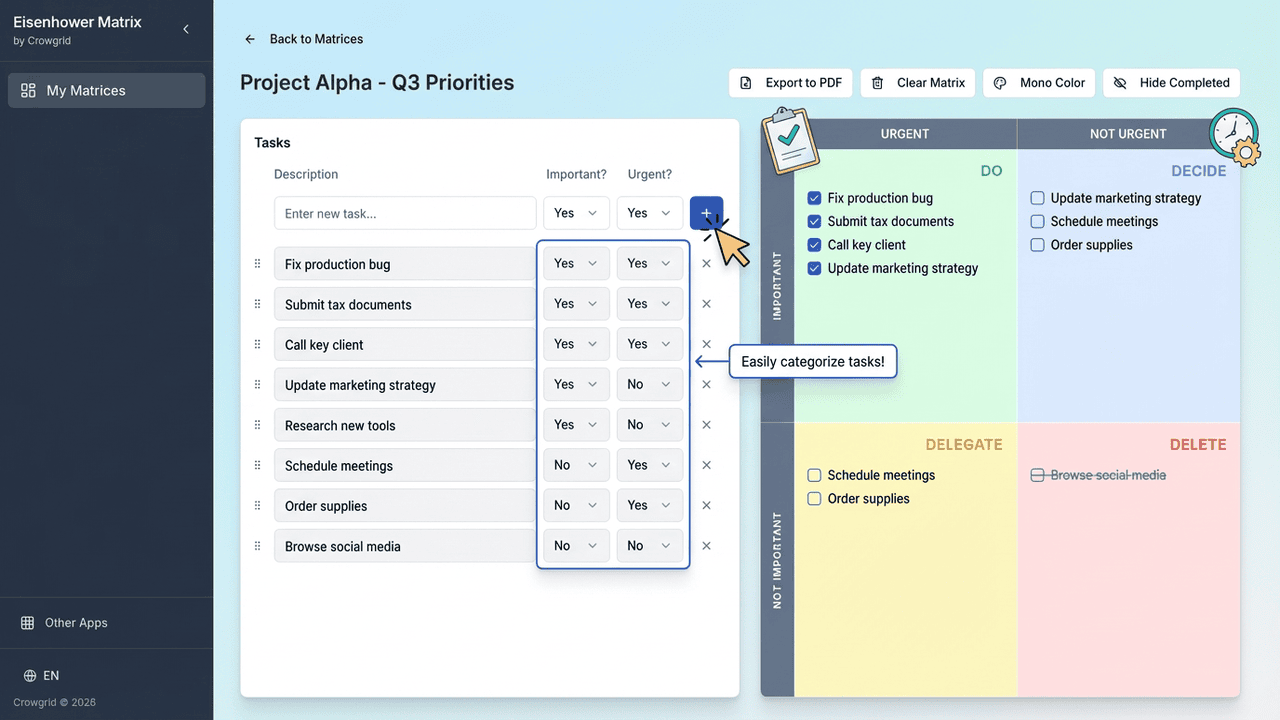This screenshot has width=1280, height=720.
Task: Check 'Schedule meetings' in the DELEGATE quadrant
Action: point(814,476)
